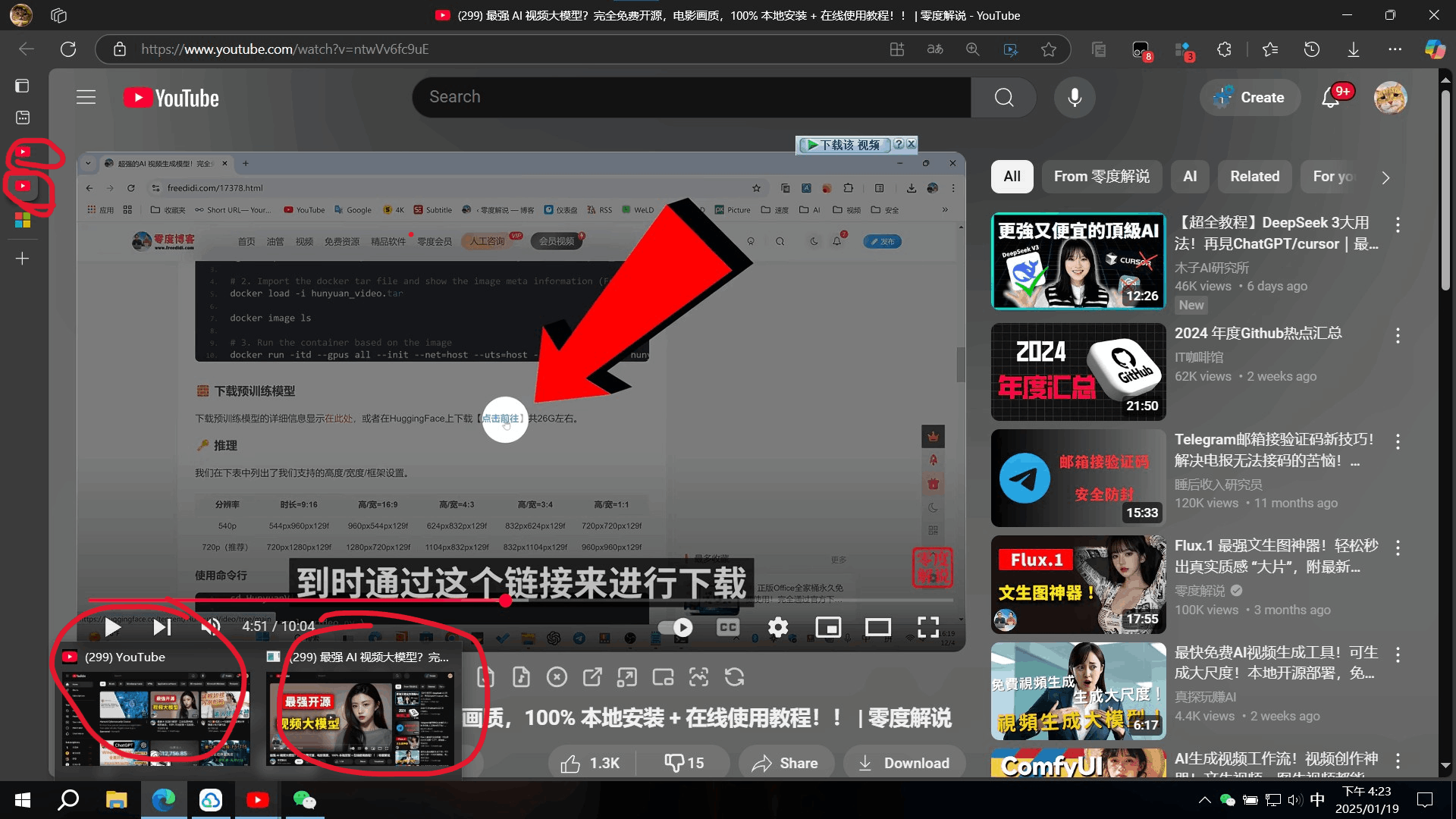The width and height of the screenshot is (1456, 819).
Task: Click the voice search microphone icon
Action: [x=1075, y=97]
